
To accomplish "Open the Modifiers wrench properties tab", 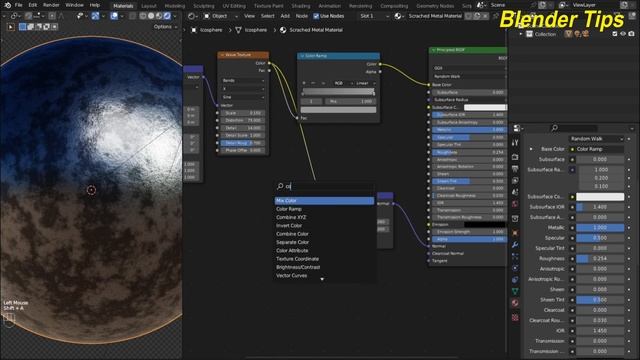I will pos(515,244).
